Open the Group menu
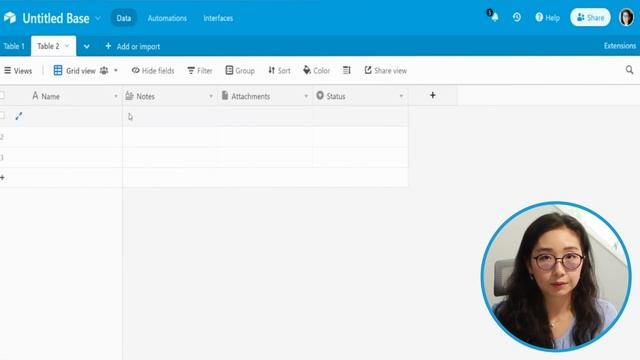Viewport: 640px width, 360px height. point(240,71)
